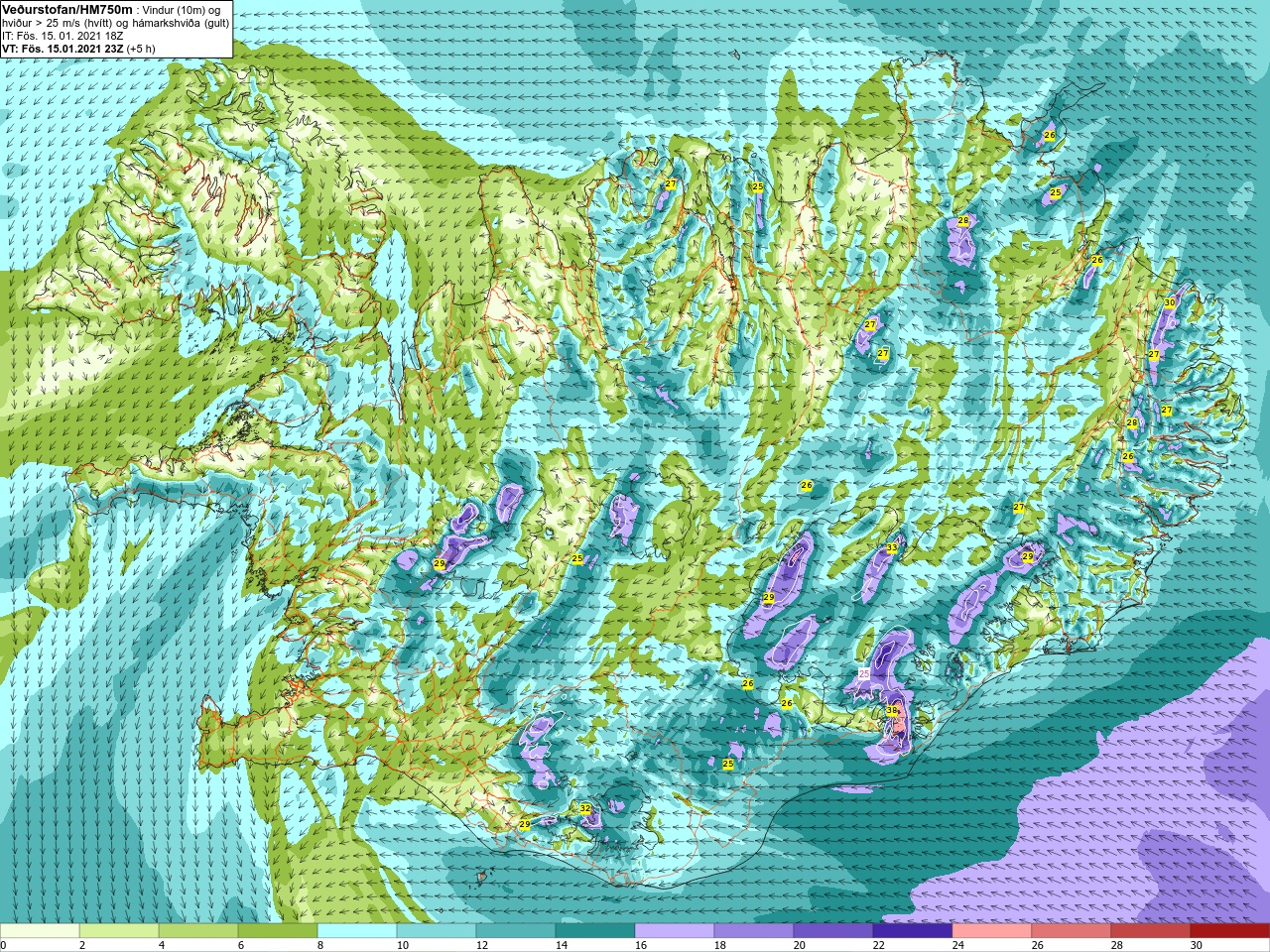Pick the 10–12 light teal legend swatch

(x=437, y=931)
